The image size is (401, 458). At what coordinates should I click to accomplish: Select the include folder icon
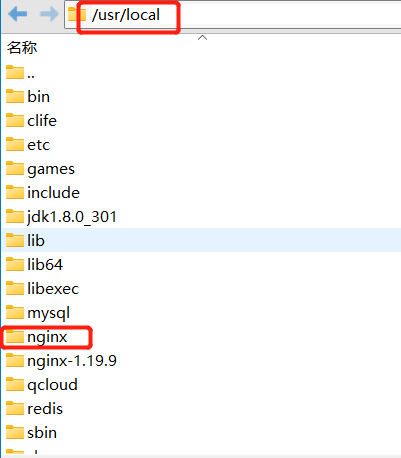pos(15,192)
